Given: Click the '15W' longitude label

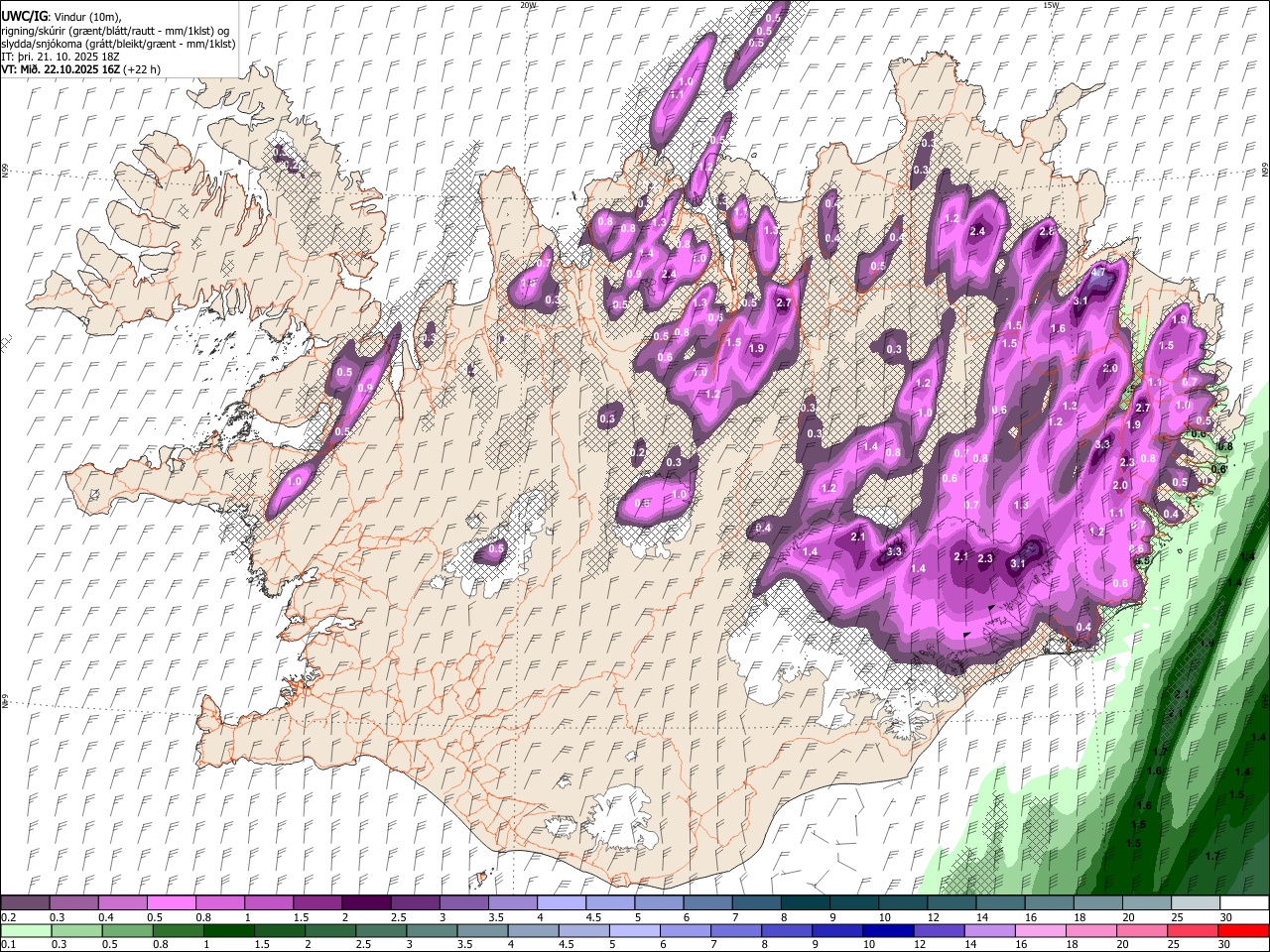Looking at the screenshot, I should point(1051,5).
